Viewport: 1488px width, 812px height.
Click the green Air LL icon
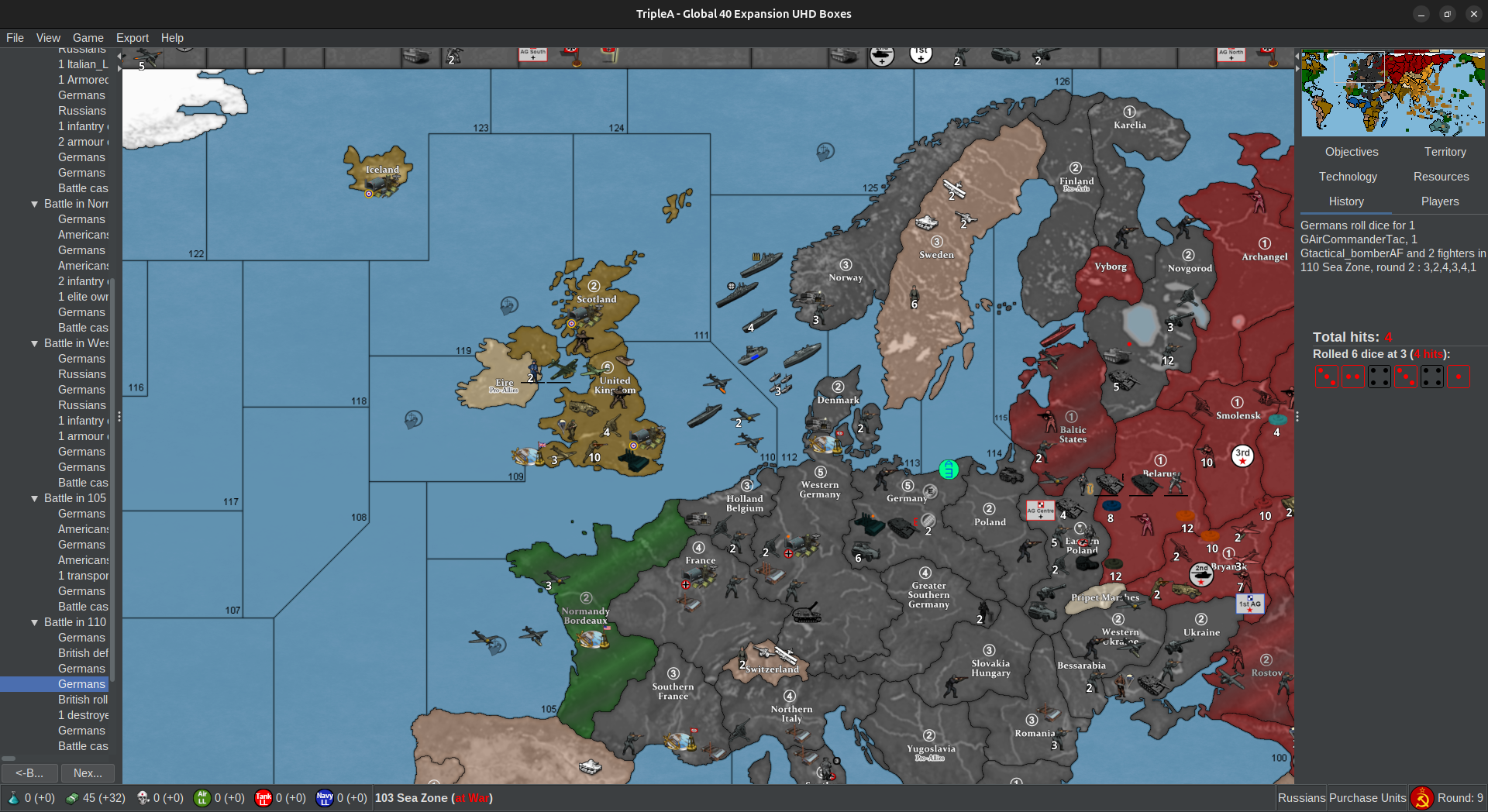pos(202,798)
